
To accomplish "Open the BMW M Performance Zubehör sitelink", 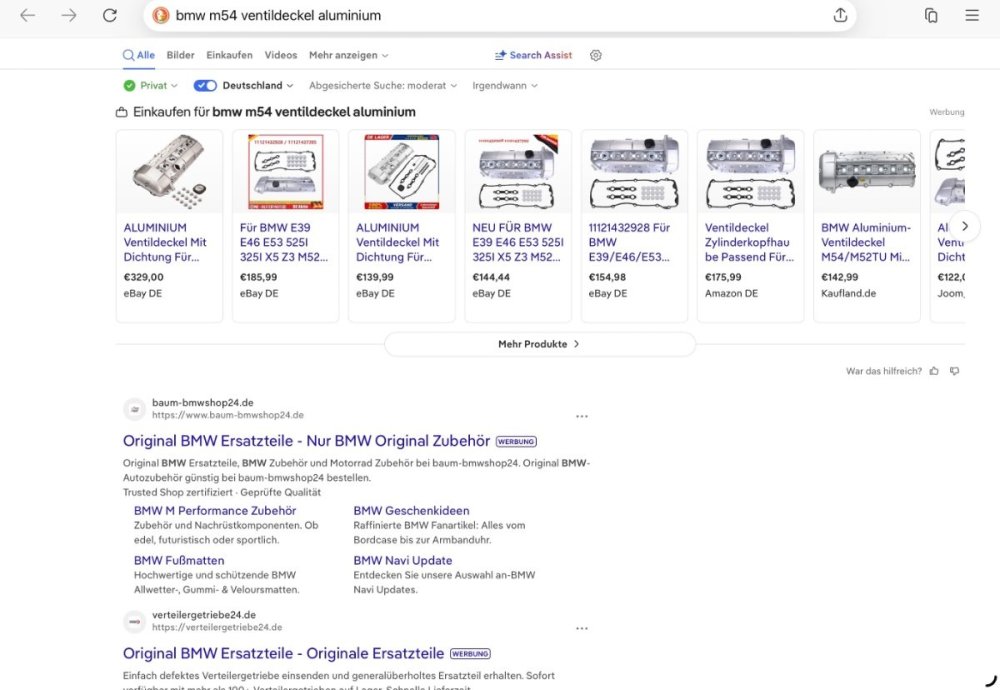I will tap(215, 511).
